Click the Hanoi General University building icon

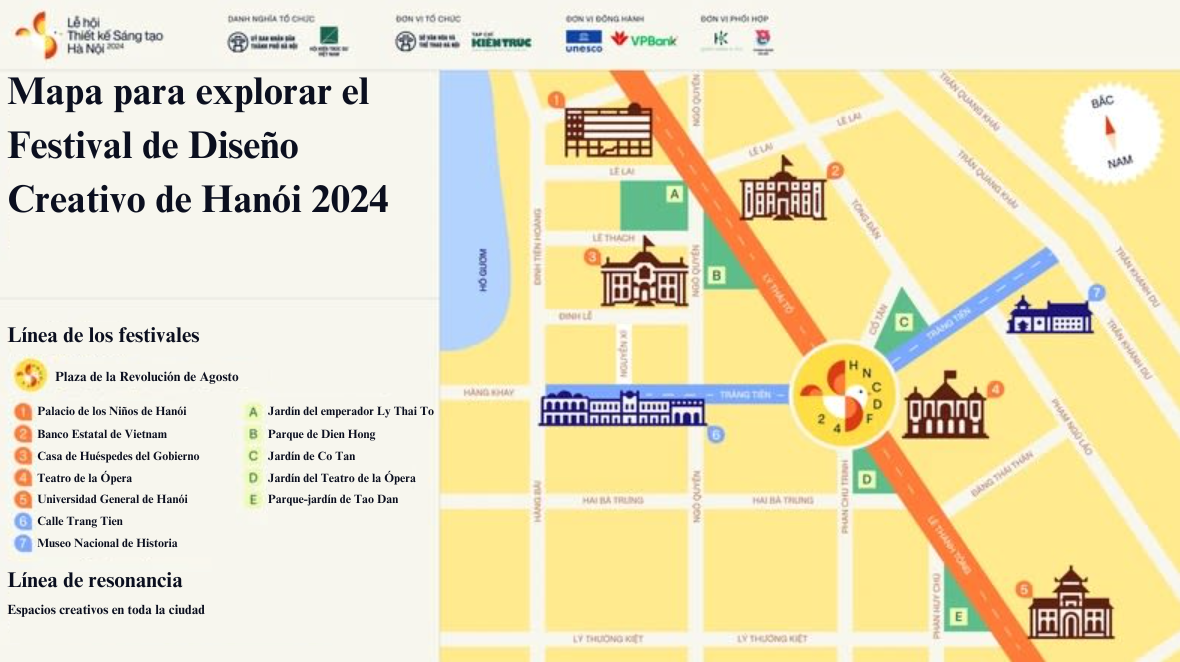[x=1070, y=606]
